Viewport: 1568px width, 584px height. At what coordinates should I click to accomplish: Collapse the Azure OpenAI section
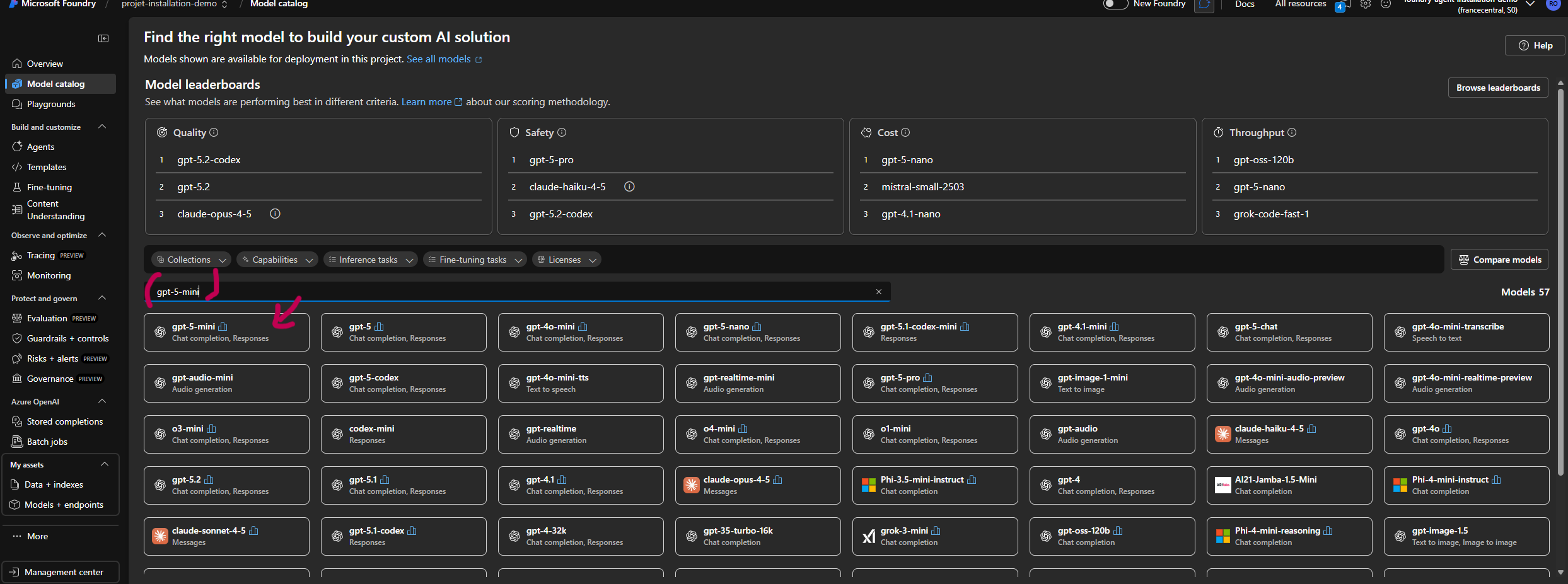pyautogui.click(x=102, y=401)
